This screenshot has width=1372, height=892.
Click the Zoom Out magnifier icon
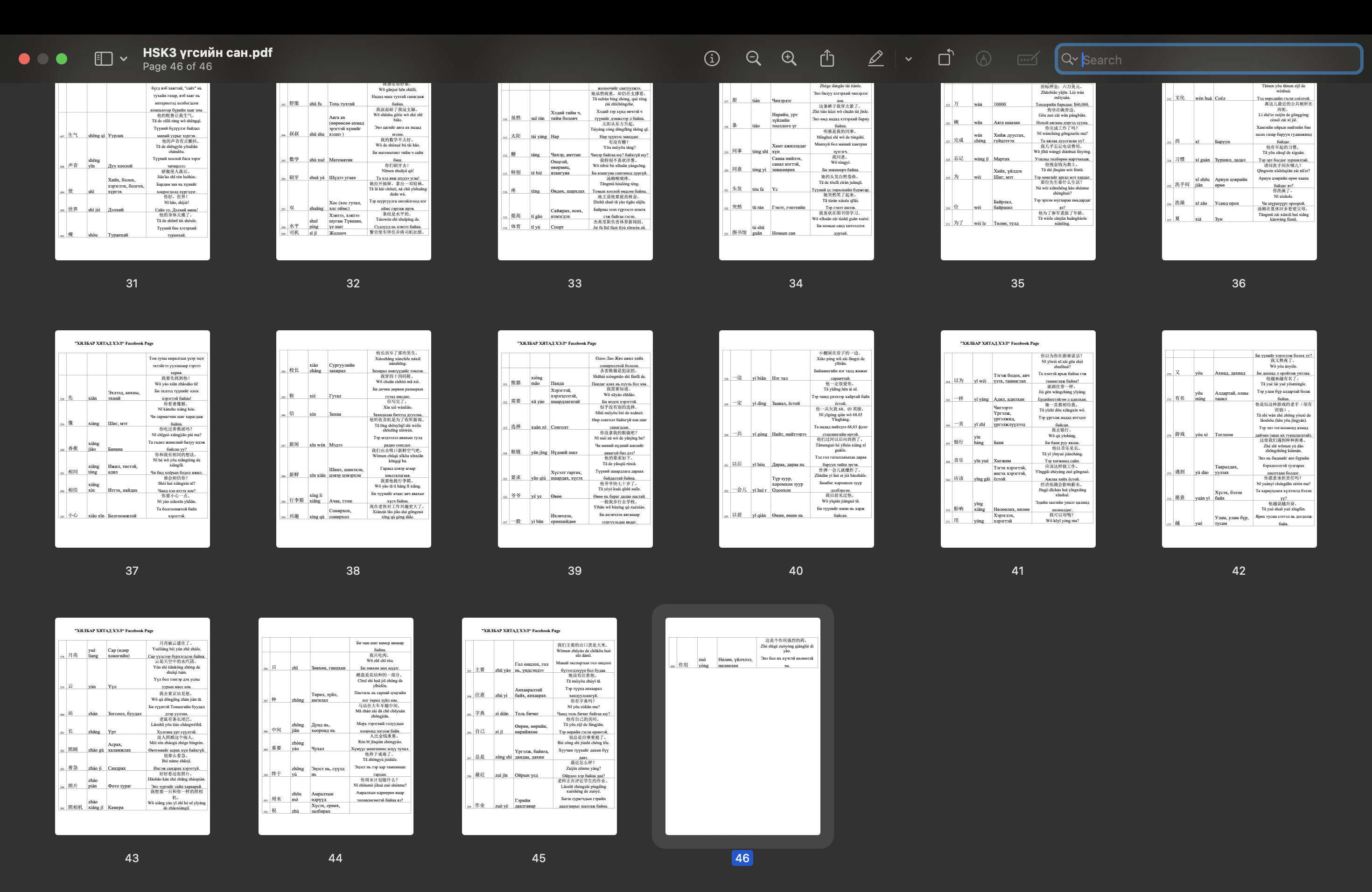coord(753,58)
